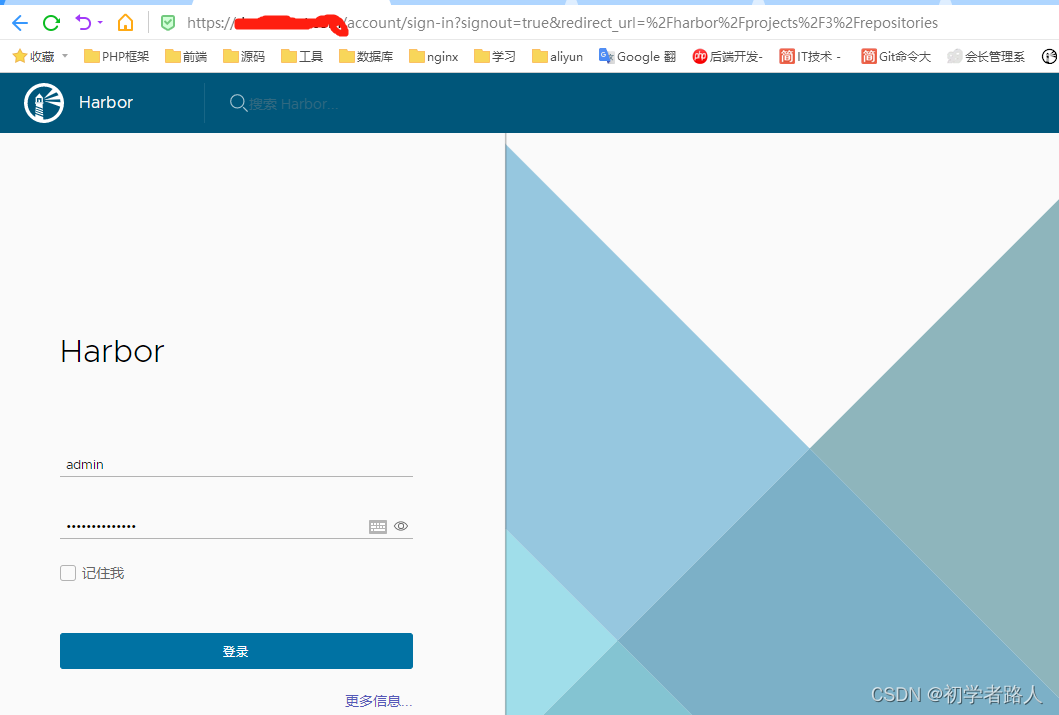The image size is (1059, 715).
Task: Open the 数据库 bookmark folder
Action: click(x=366, y=57)
